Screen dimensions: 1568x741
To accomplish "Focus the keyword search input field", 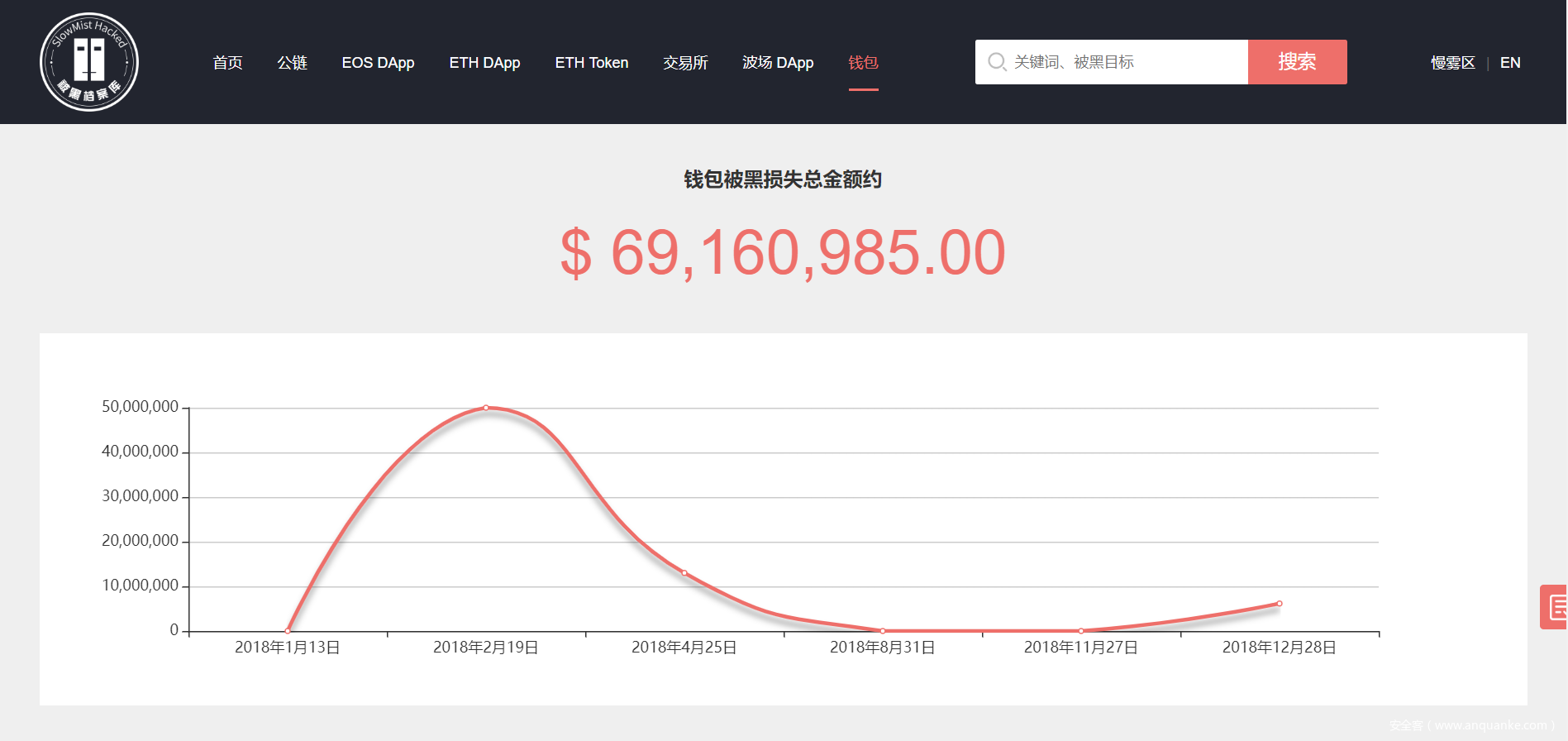I will coord(1124,62).
